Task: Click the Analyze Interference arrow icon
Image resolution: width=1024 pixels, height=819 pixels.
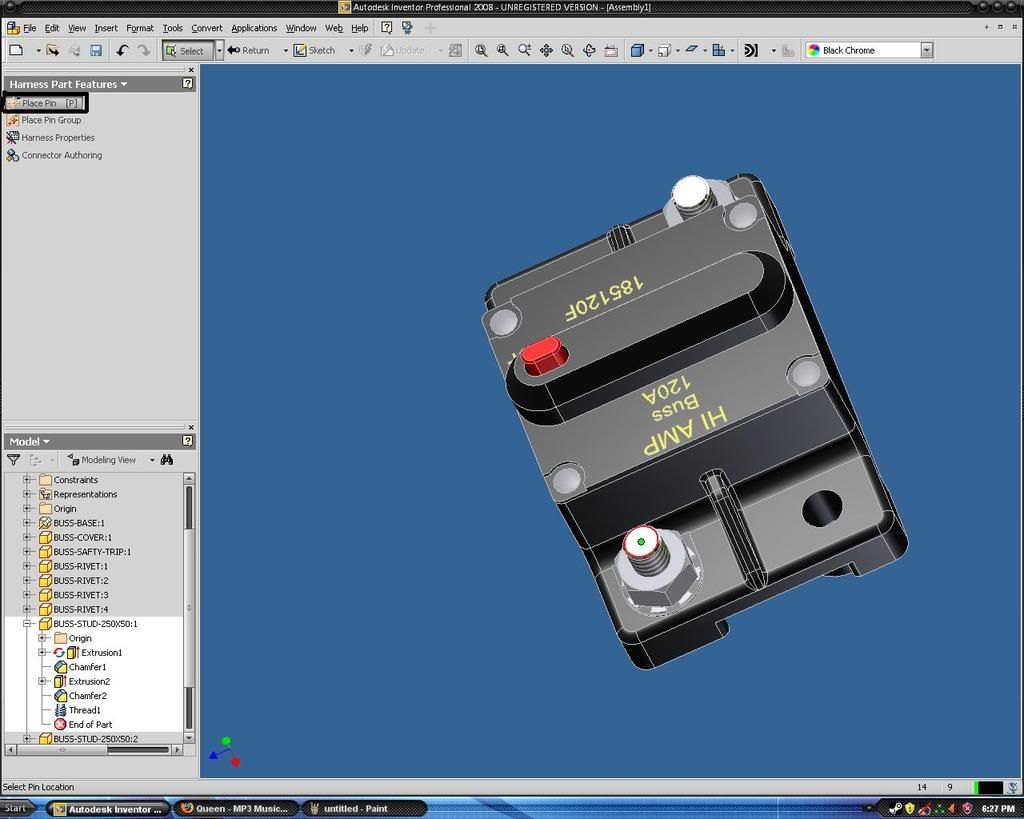Action: [x=751, y=50]
